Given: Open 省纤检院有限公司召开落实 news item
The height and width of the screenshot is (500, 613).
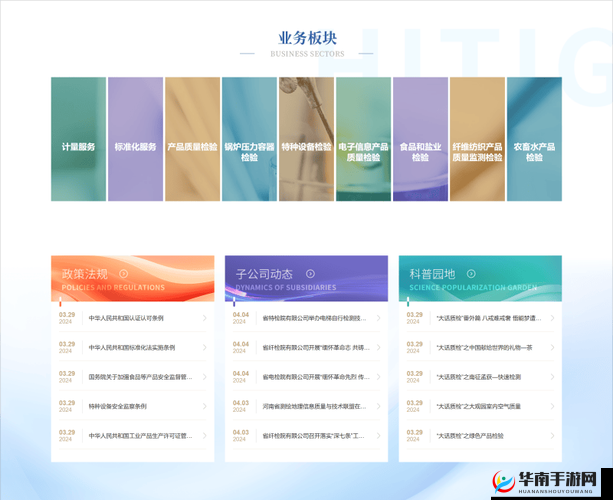Looking at the screenshot, I should pyautogui.click(x=313, y=435).
